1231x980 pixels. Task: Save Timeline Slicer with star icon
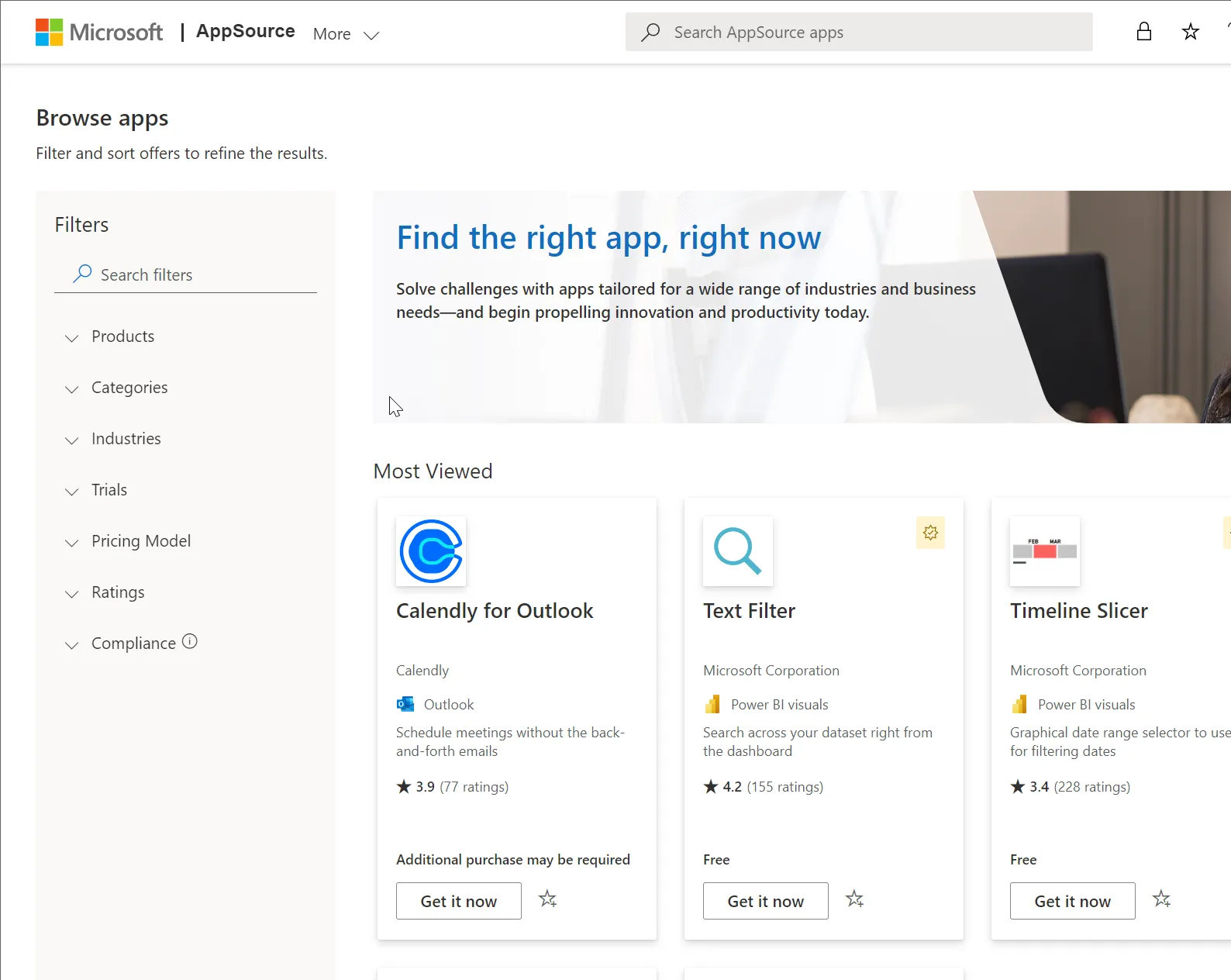(1162, 899)
